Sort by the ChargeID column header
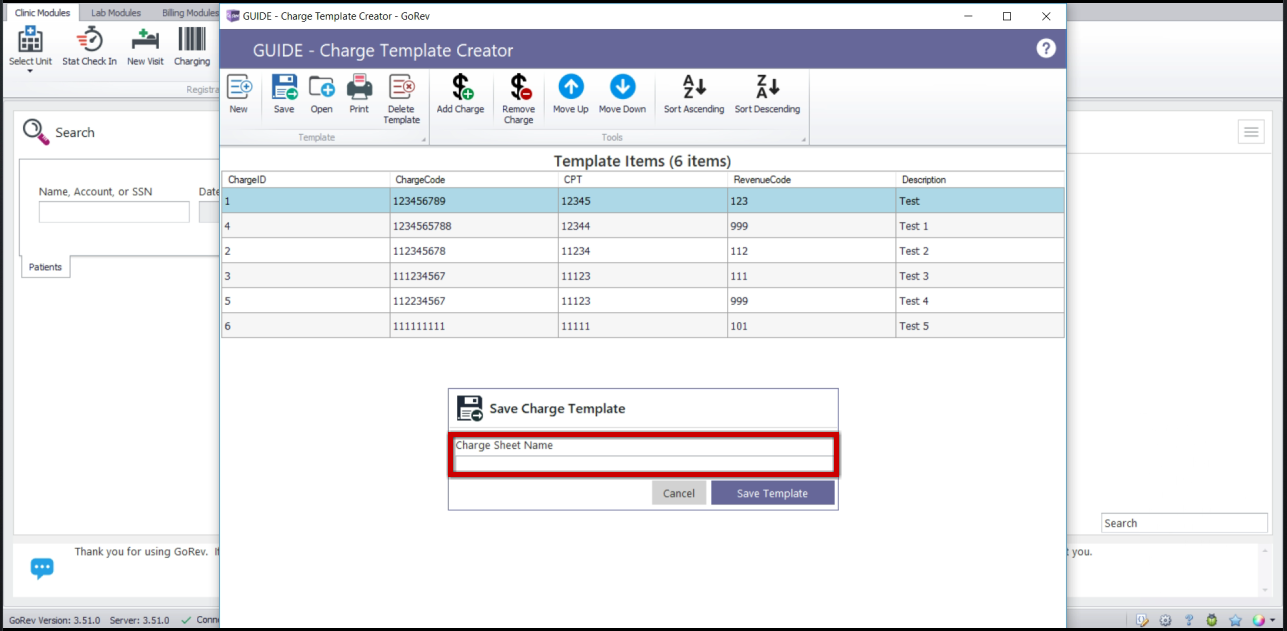This screenshot has width=1287, height=631. tap(305, 180)
